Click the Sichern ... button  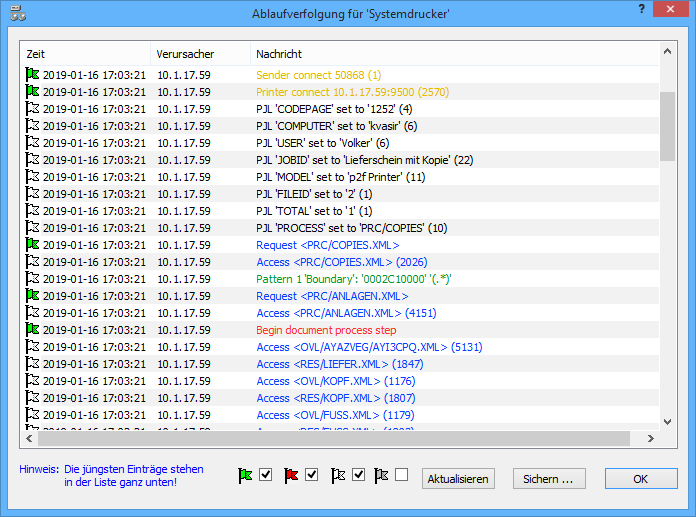coord(548,479)
